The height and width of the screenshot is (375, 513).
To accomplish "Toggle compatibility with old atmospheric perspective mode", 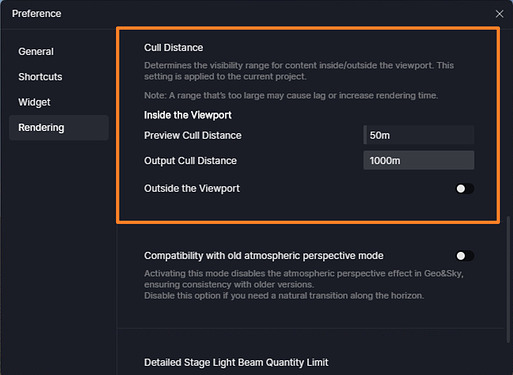I will click(x=465, y=256).
